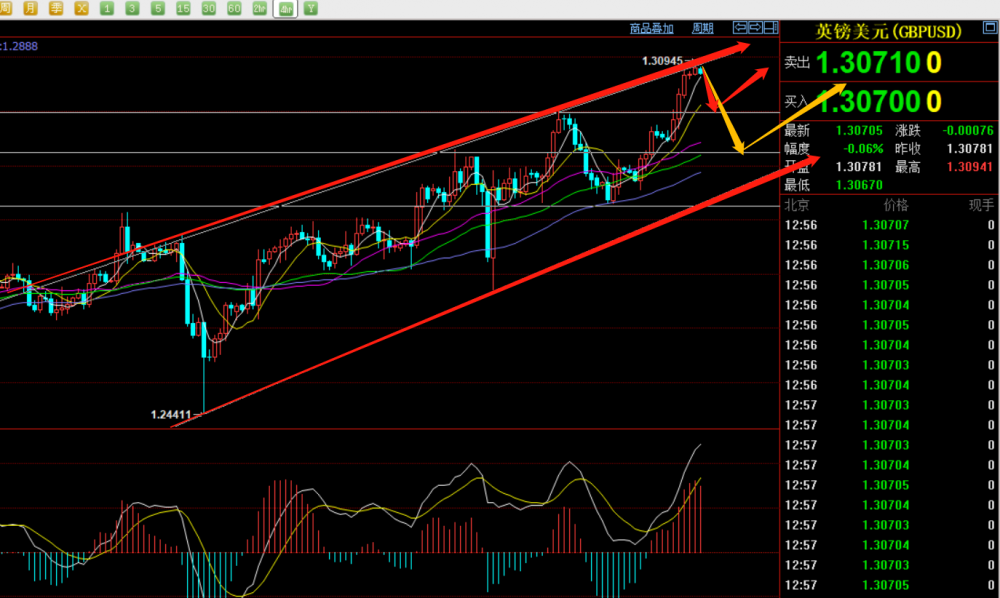
Task: Select the 1-minute timeframe button
Action: [107, 8]
